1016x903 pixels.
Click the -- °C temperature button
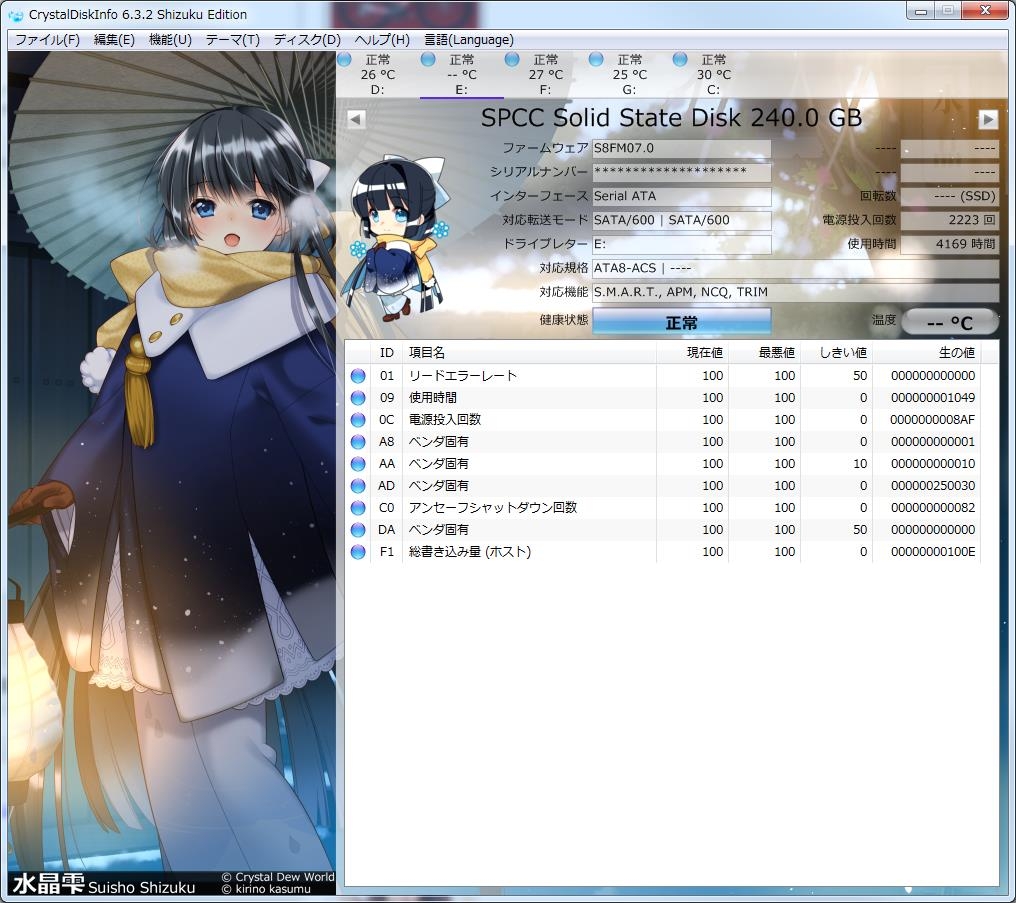[x=949, y=322]
